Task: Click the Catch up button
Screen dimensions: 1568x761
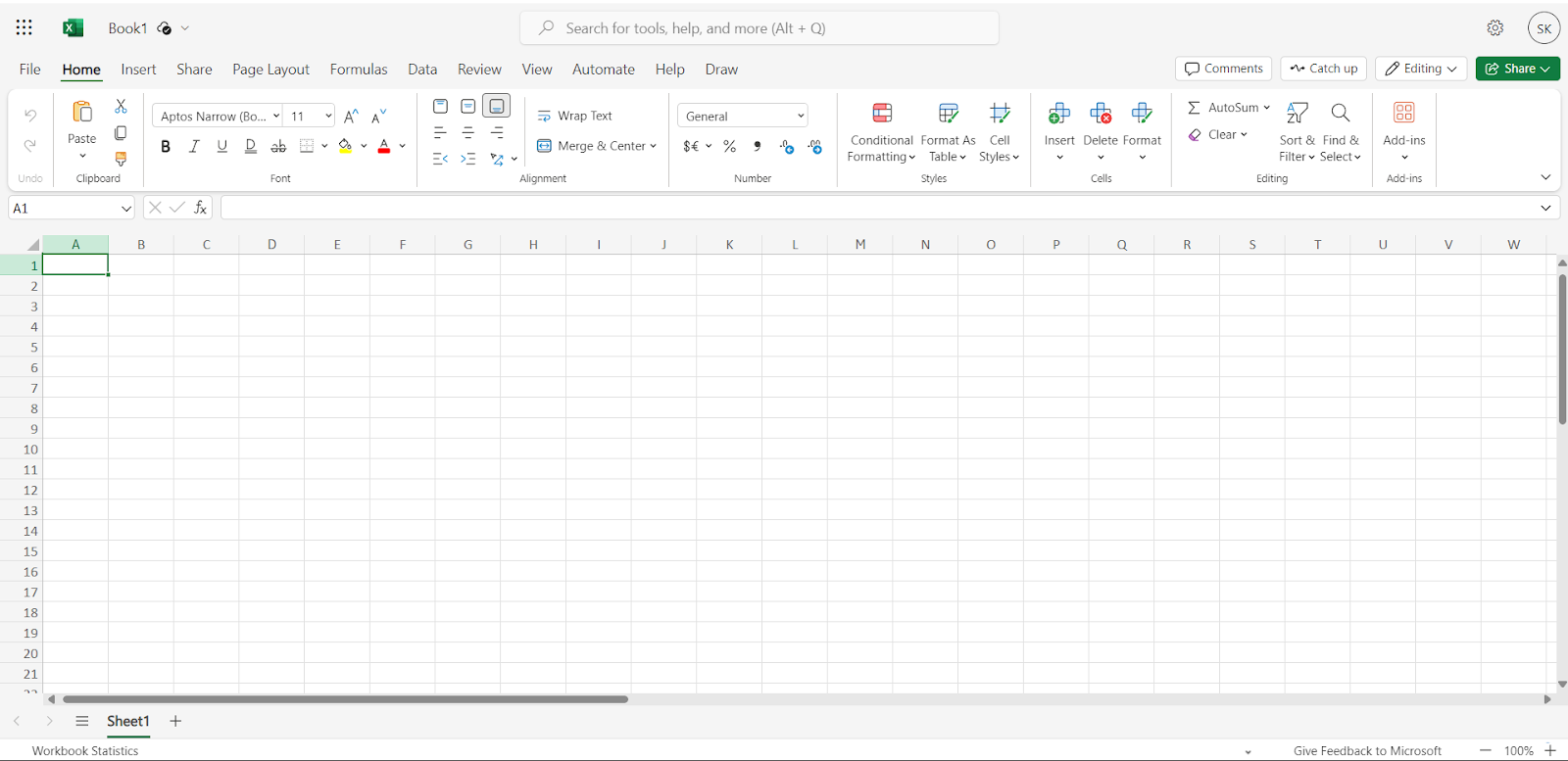Action: pyautogui.click(x=1323, y=69)
